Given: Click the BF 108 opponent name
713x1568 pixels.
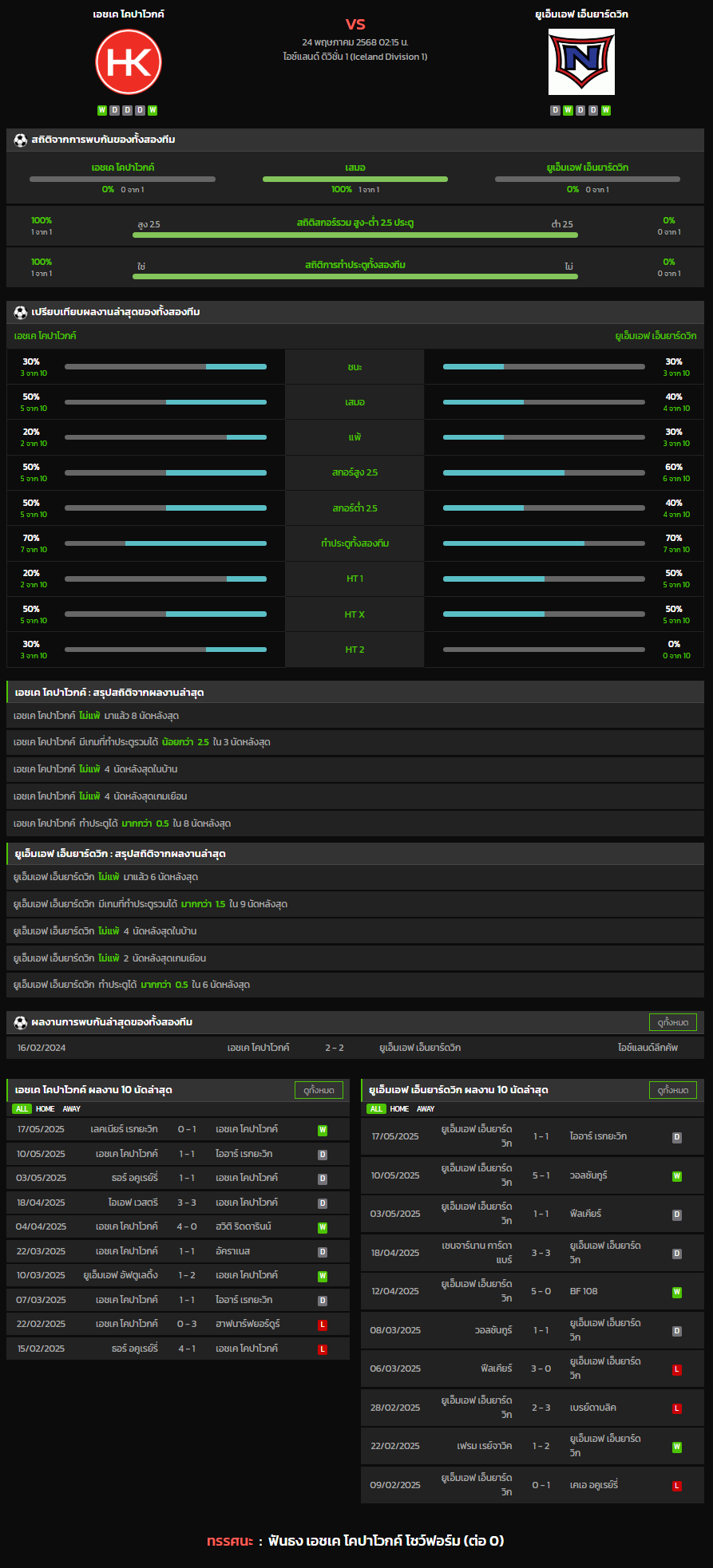Looking at the screenshot, I should (x=584, y=1292).
